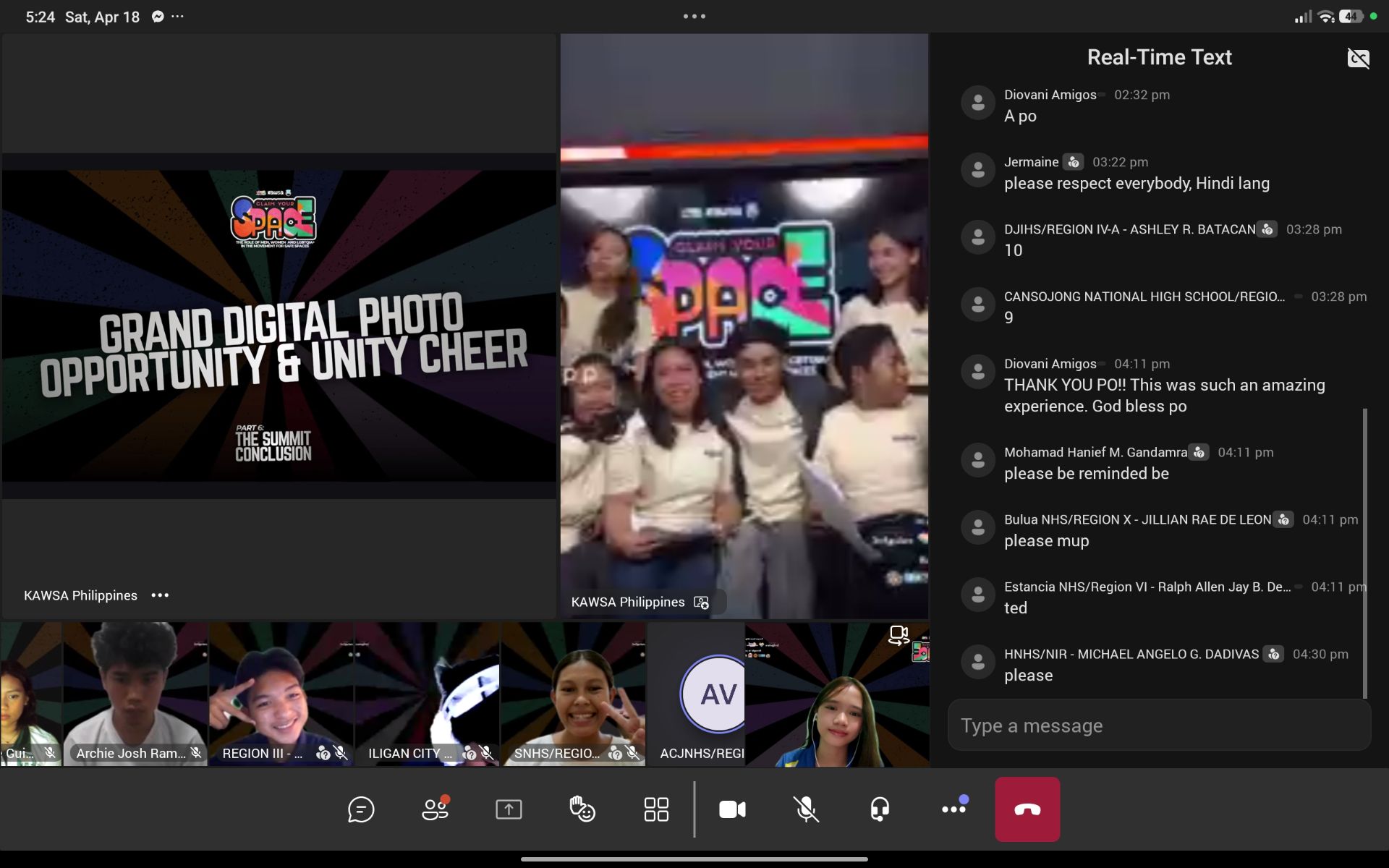Tap muted mic icon on ILIGAN CITY tile
This screenshot has width=1389, height=868.
click(x=487, y=753)
